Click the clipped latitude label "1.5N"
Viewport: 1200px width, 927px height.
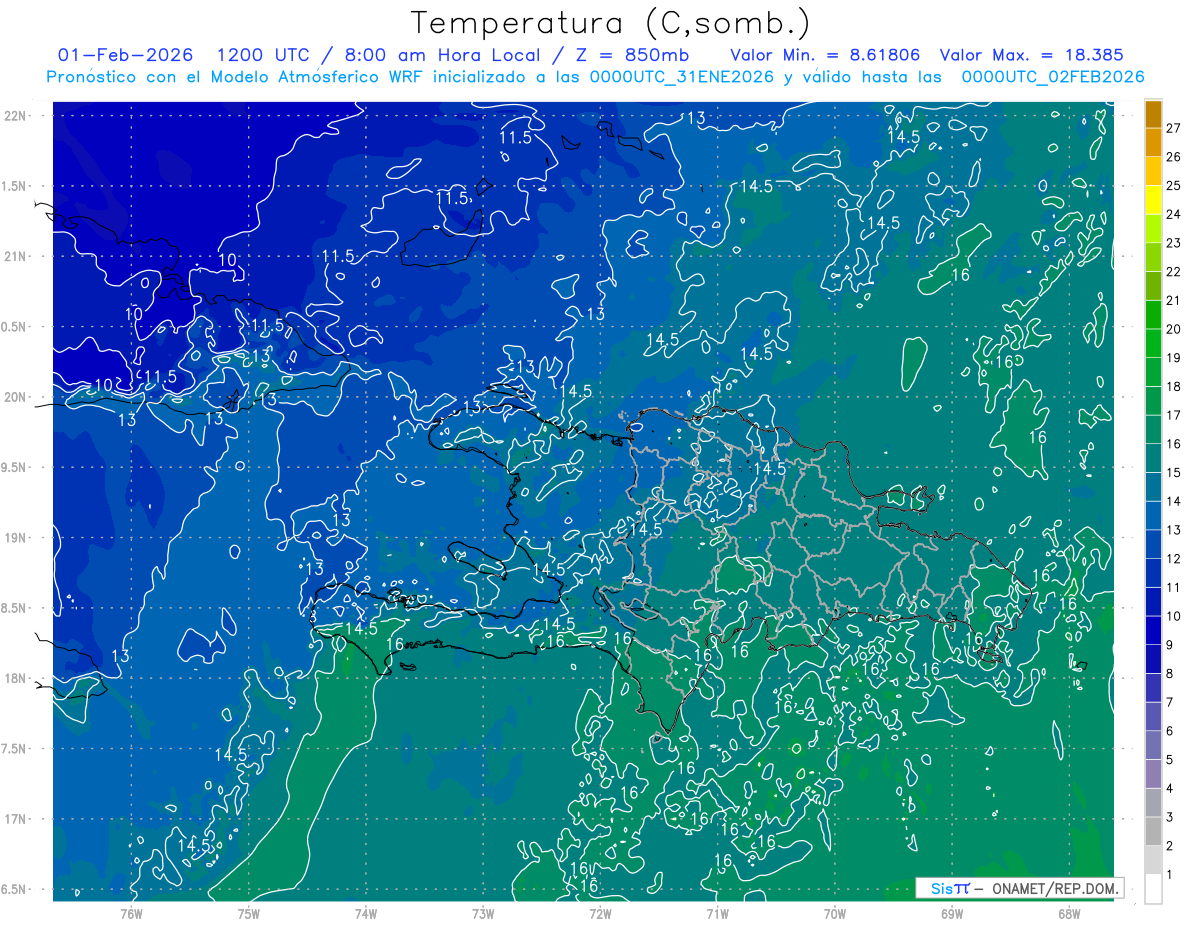click(x=14, y=186)
